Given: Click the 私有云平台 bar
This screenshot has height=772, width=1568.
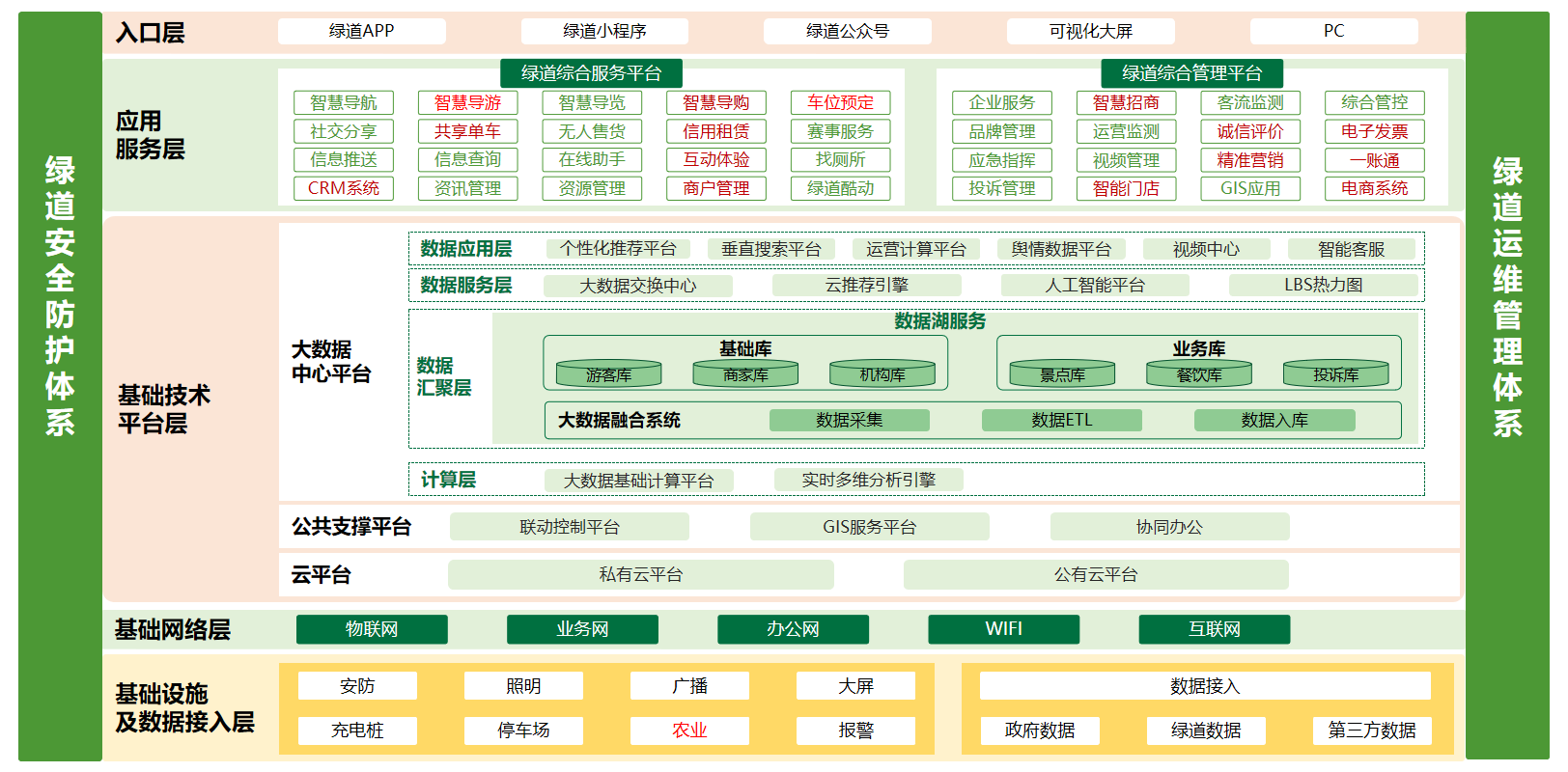Looking at the screenshot, I should (640, 575).
